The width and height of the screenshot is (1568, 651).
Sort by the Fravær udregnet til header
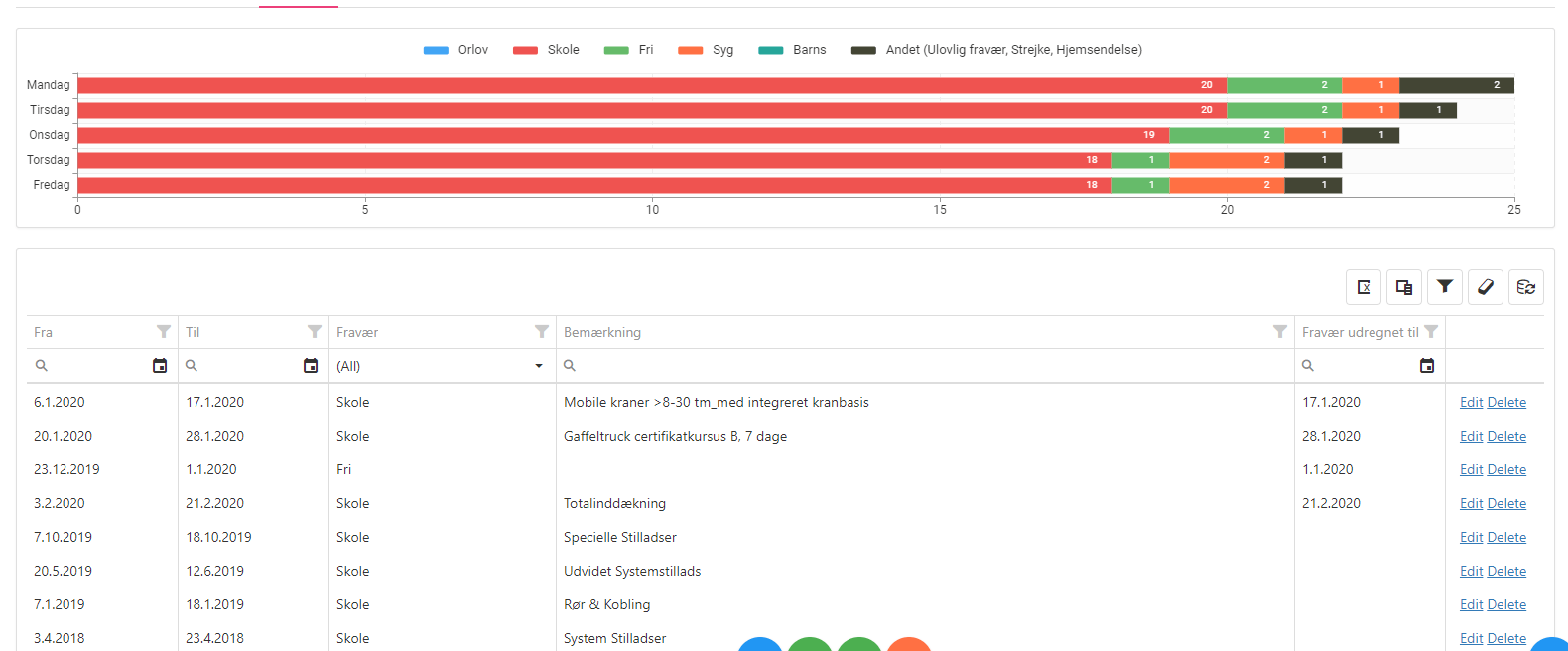coord(1360,332)
